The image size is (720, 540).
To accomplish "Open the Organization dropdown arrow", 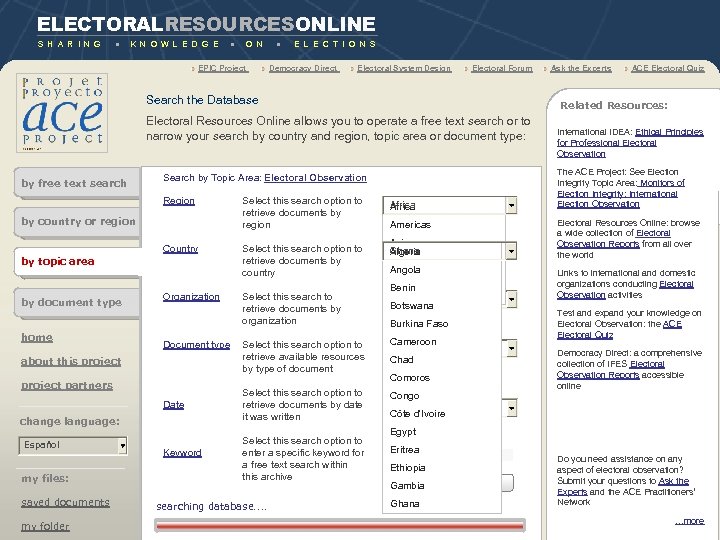I will click(x=511, y=299).
